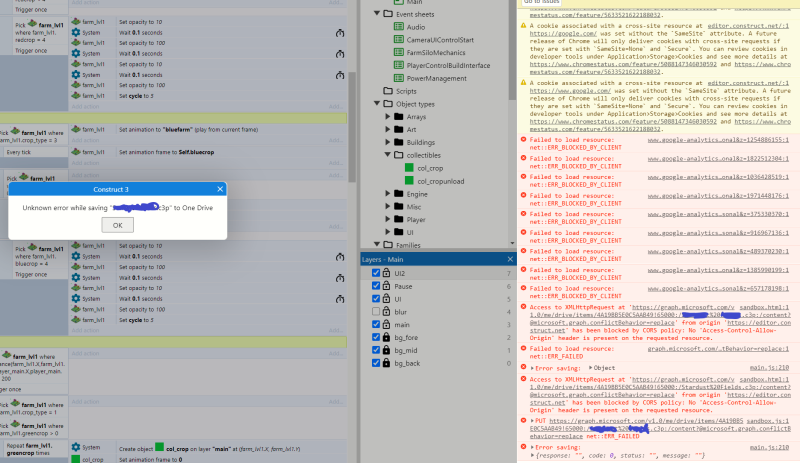Click the FarmSiloMechanics event sheet icon
This screenshot has height=463, width=800.
pyautogui.click(x=398, y=52)
